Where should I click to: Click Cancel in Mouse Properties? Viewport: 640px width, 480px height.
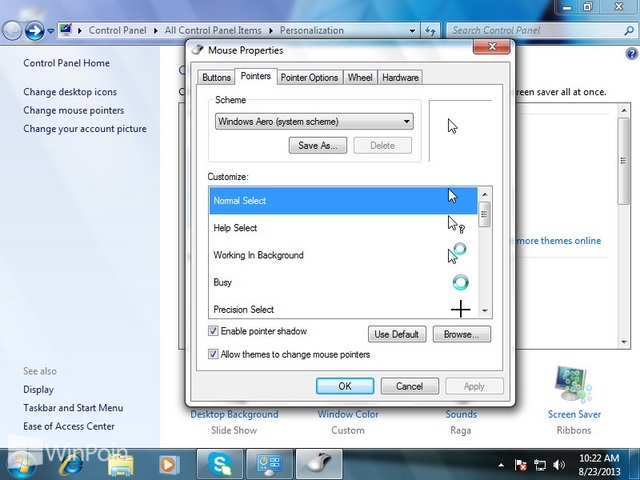point(409,386)
